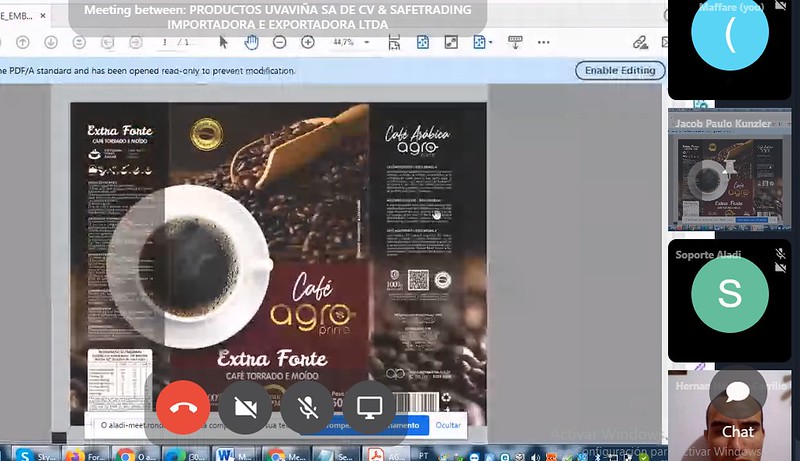Toggle the camera on in meeting

click(x=246, y=407)
